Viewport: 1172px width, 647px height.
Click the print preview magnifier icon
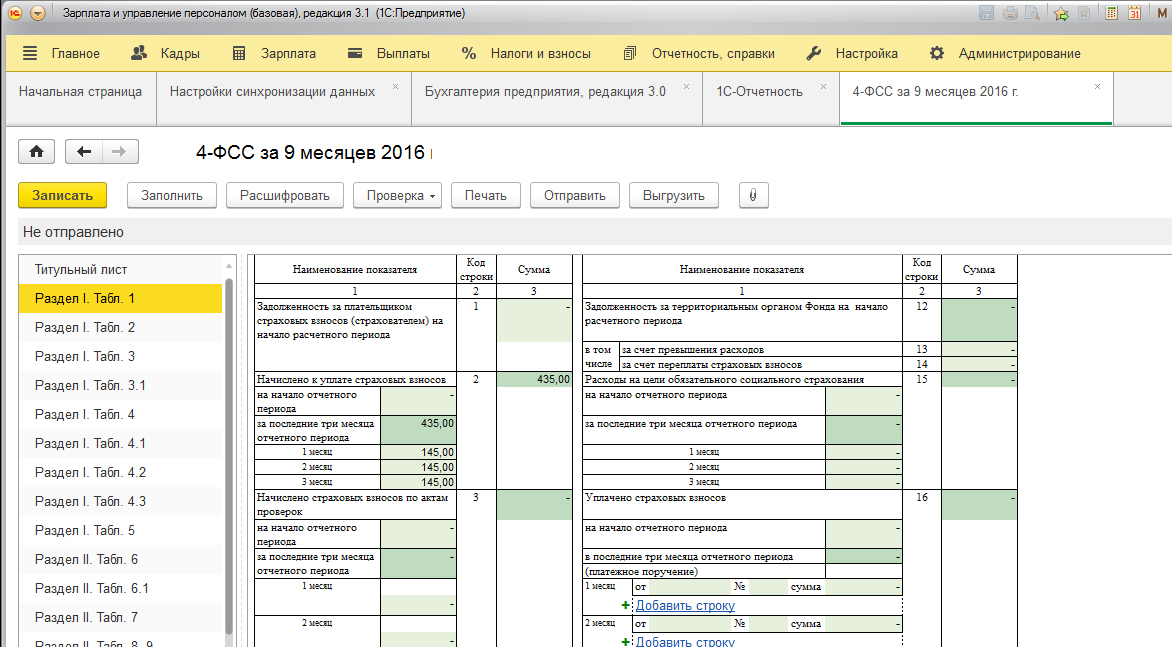point(1032,13)
